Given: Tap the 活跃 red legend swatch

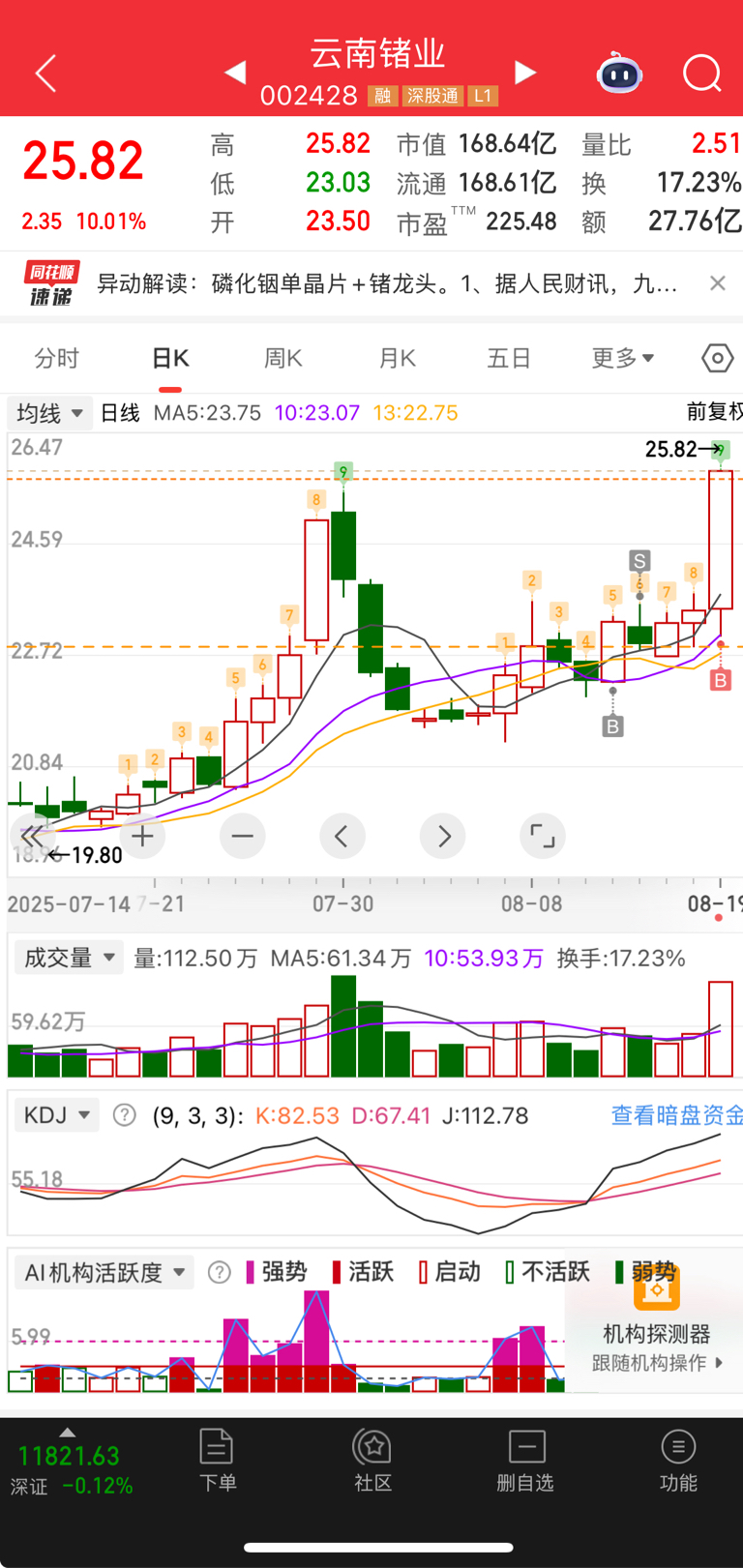Looking at the screenshot, I should point(337,1272).
